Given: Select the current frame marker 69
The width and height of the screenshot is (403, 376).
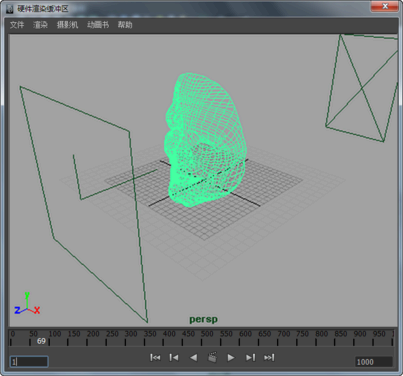Looking at the screenshot, I should [41, 341].
